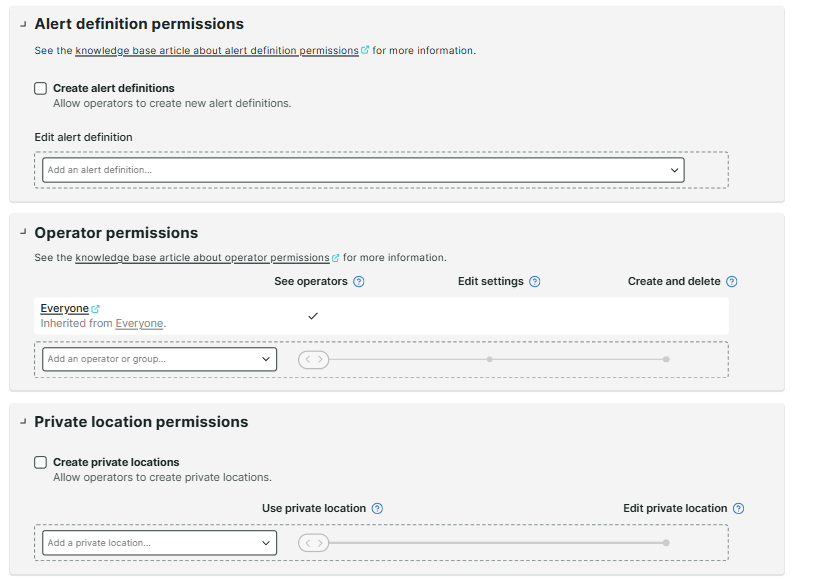The height and width of the screenshot is (579, 828).
Task: Click the left stepper arrow on private location slider
Action: 307,542
